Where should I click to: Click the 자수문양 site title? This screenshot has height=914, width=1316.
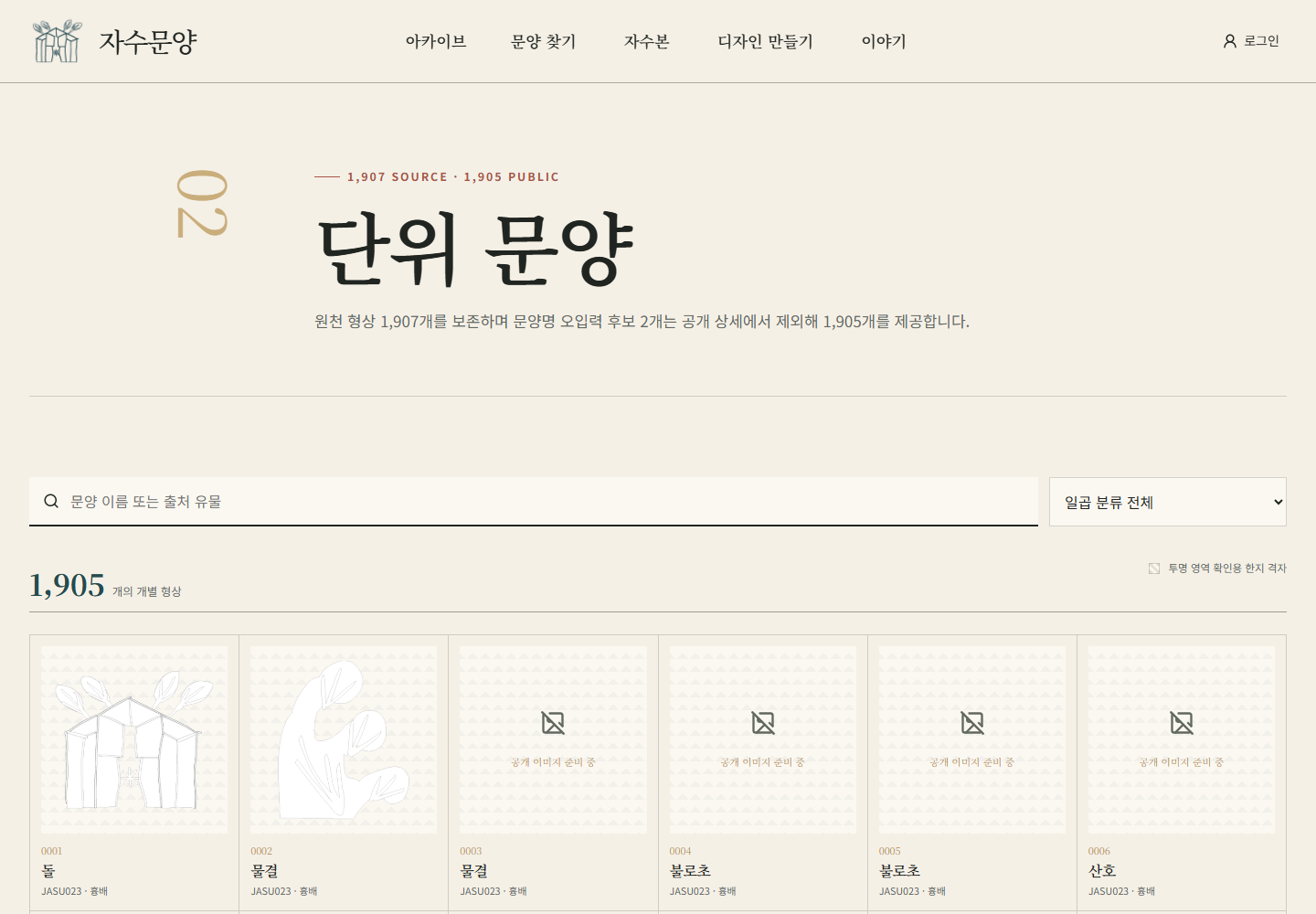tap(148, 42)
